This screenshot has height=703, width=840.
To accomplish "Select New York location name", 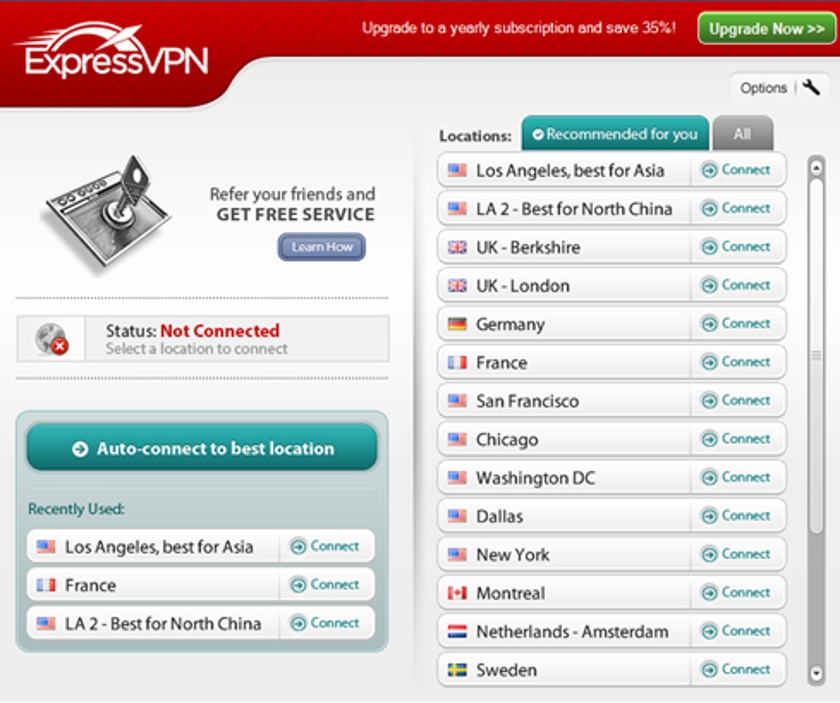I will click(x=513, y=555).
